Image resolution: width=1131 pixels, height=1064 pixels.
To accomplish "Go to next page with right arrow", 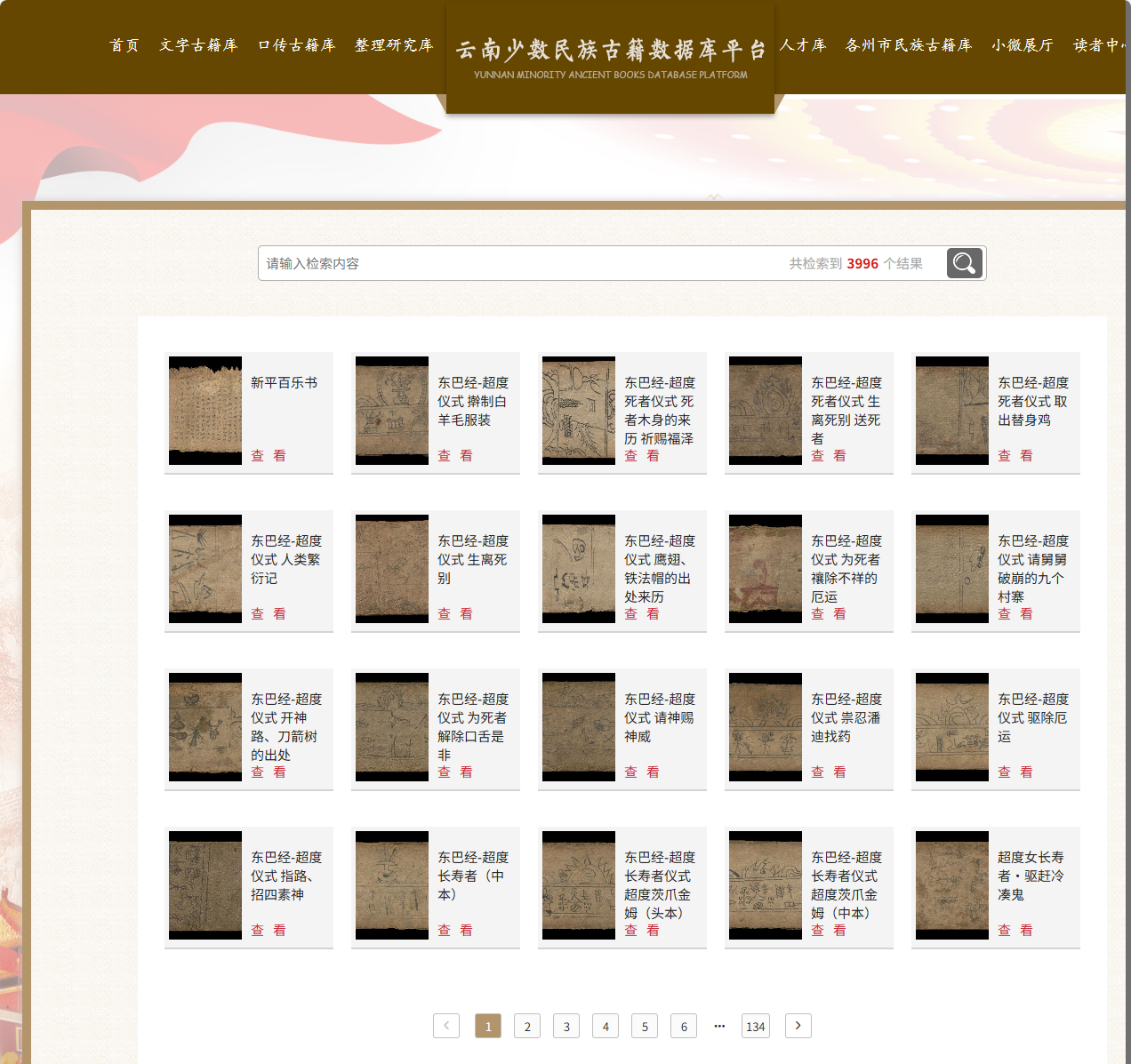I will click(798, 1026).
